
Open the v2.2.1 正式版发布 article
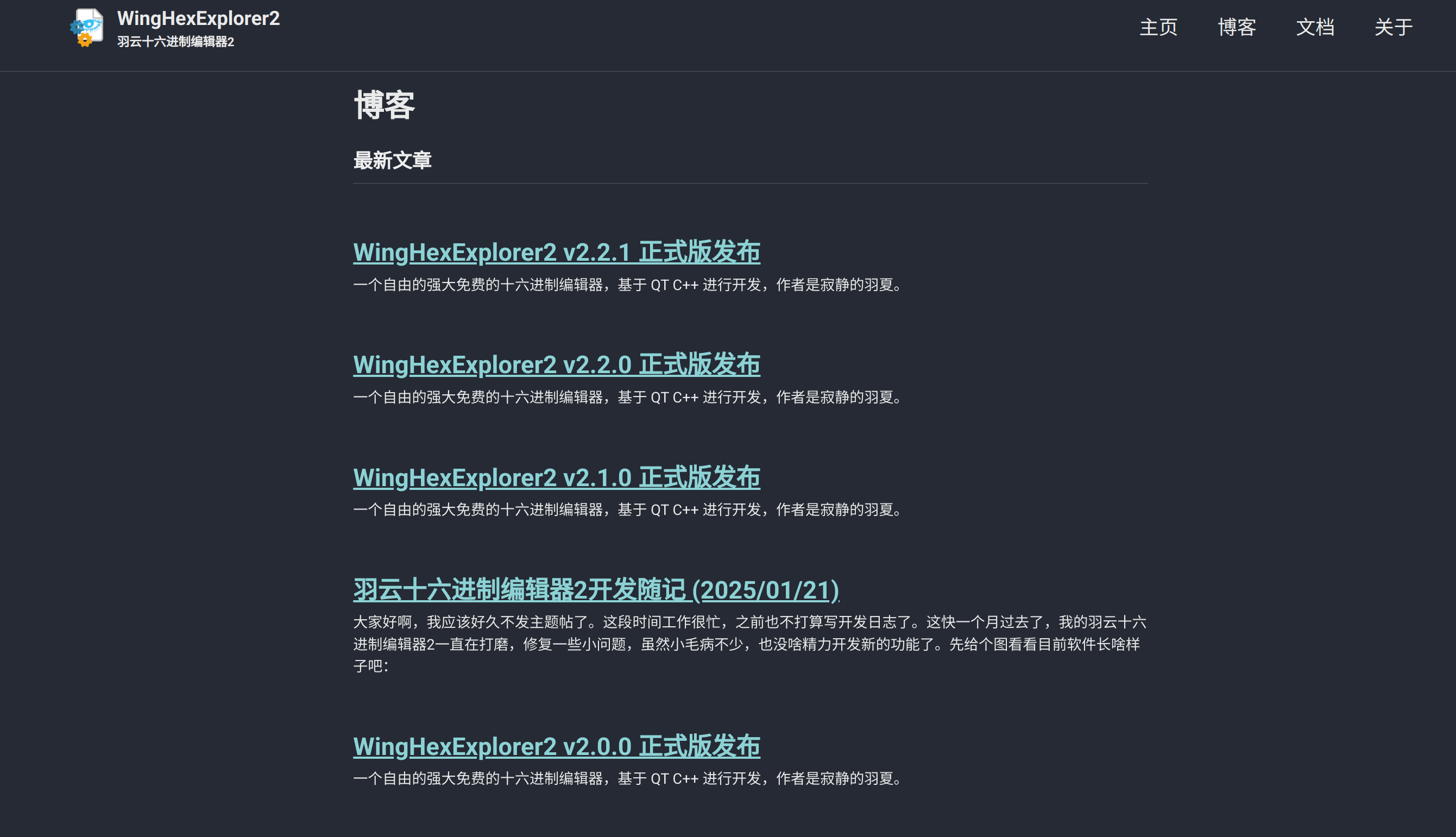(x=557, y=253)
